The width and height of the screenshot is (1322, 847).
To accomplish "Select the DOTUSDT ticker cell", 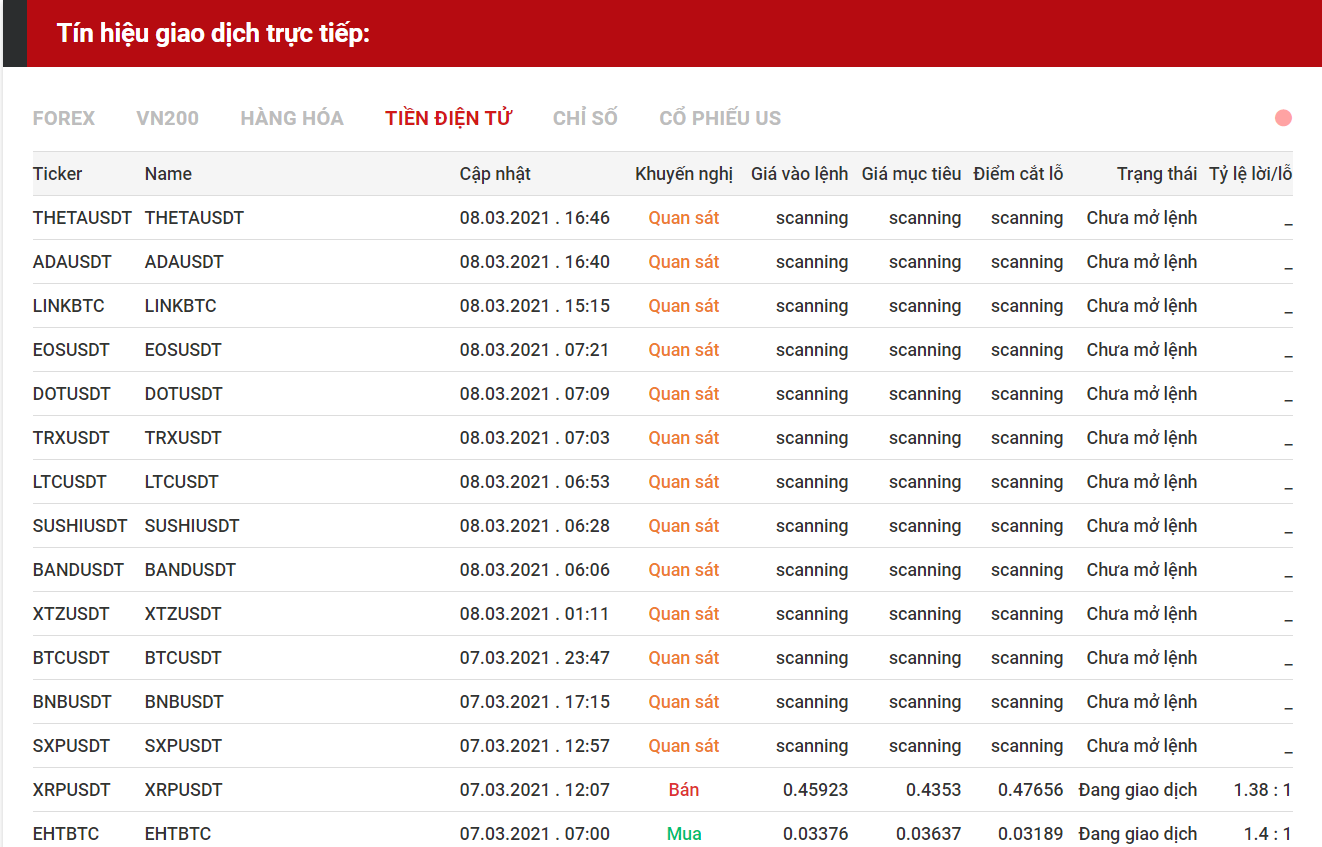I will [x=72, y=394].
